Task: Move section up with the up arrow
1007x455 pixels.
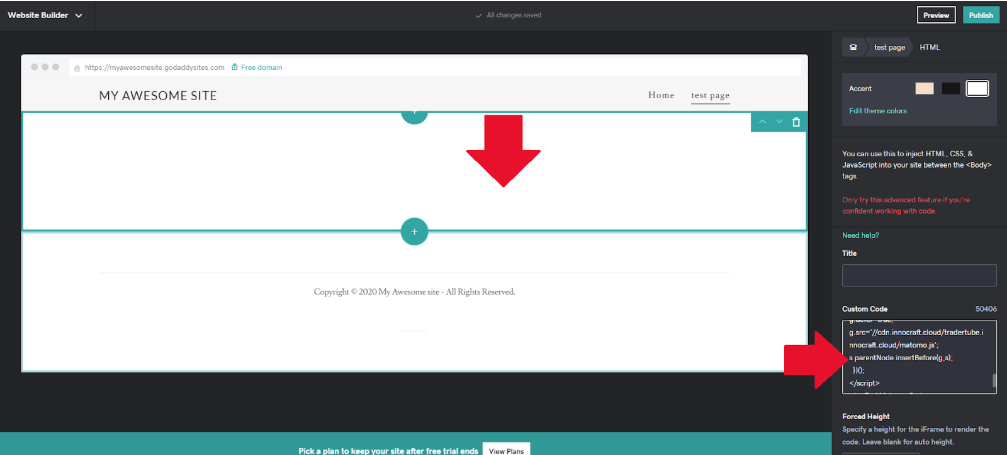Action: click(x=762, y=122)
